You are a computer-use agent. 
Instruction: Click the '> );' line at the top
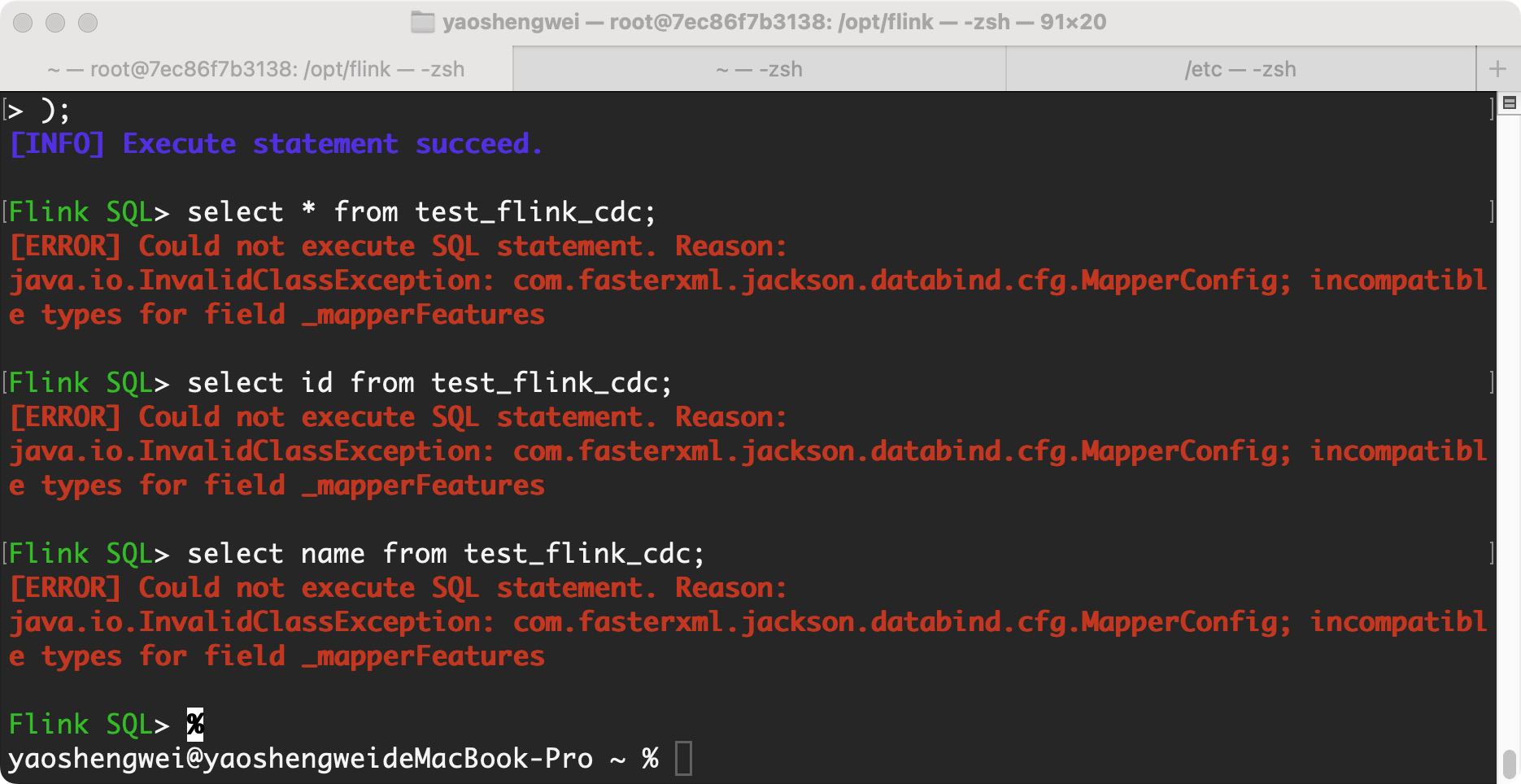point(39,110)
